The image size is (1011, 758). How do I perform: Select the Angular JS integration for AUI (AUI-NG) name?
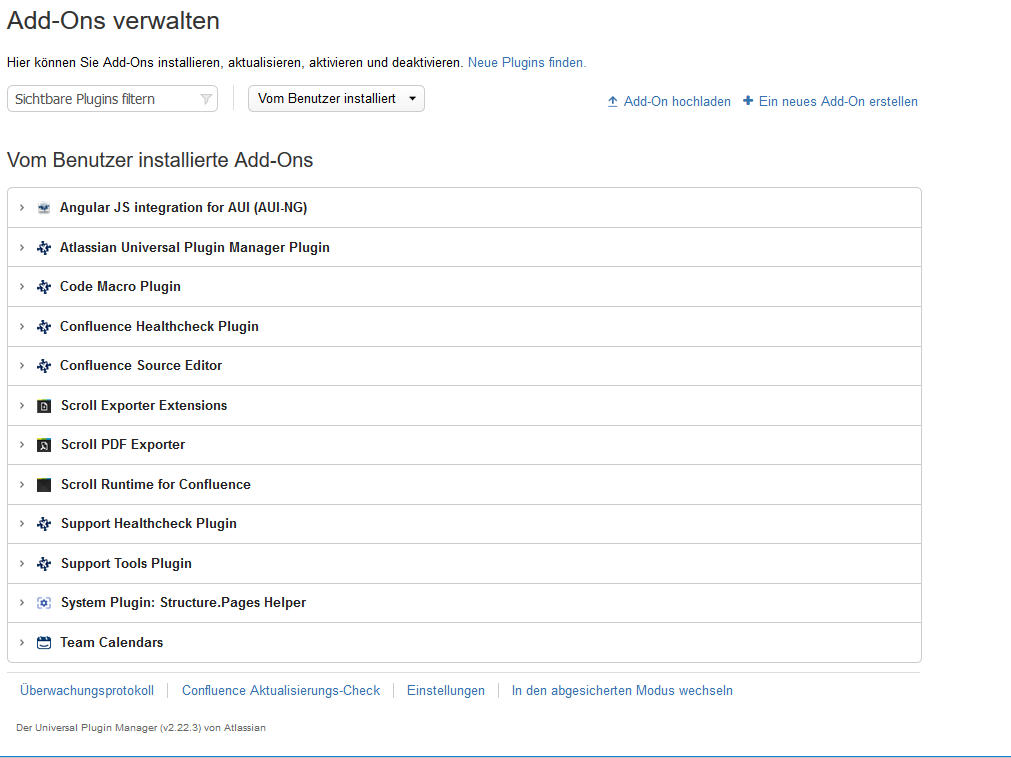(x=184, y=208)
